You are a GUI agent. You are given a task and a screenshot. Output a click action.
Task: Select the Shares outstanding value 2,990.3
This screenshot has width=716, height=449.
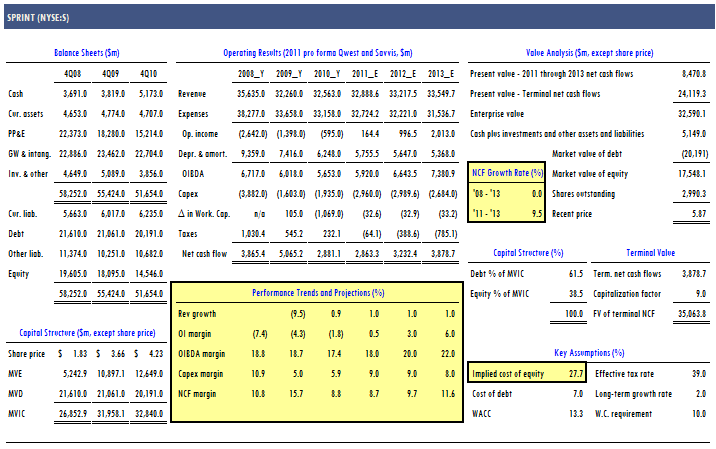click(690, 193)
